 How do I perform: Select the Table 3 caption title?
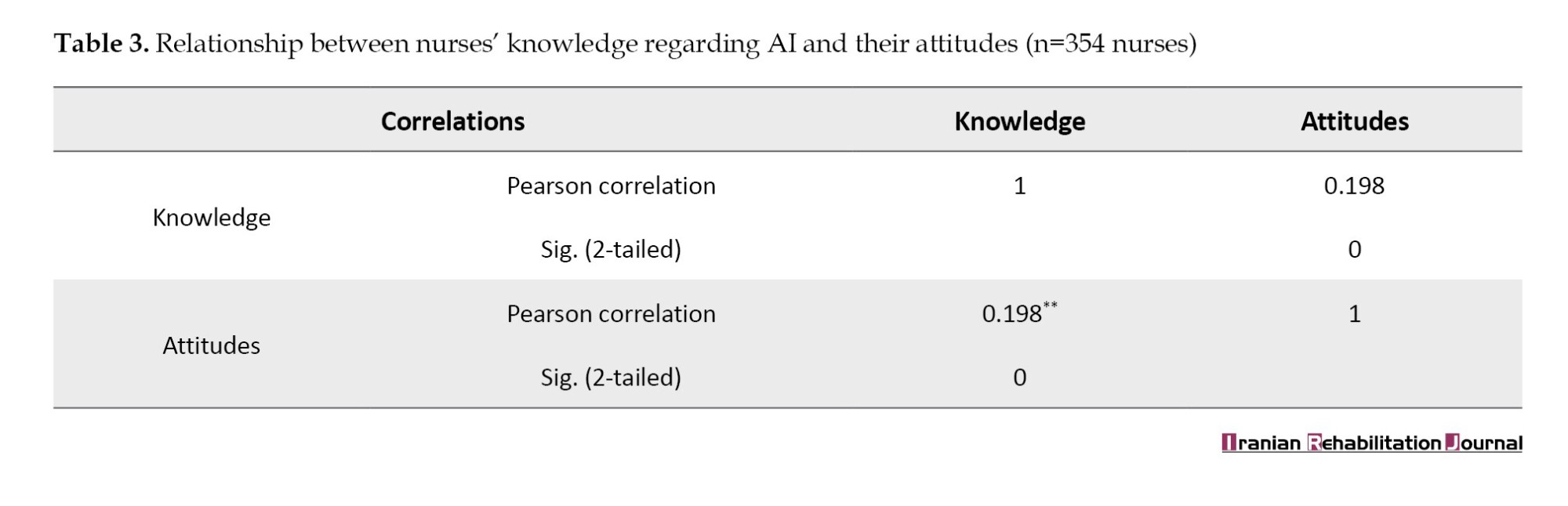625,44
